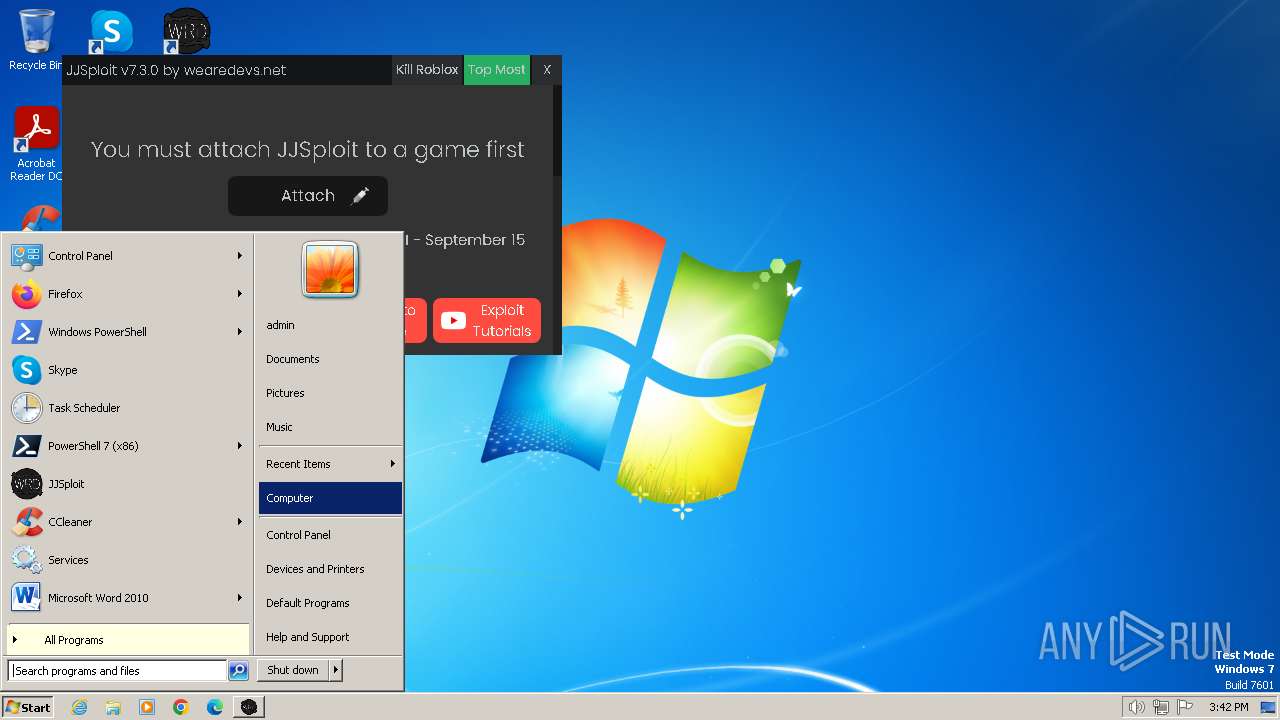The height and width of the screenshot is (720, 1280).
Task: Open the Skype desktop shortcut
Action: [111, 31]
